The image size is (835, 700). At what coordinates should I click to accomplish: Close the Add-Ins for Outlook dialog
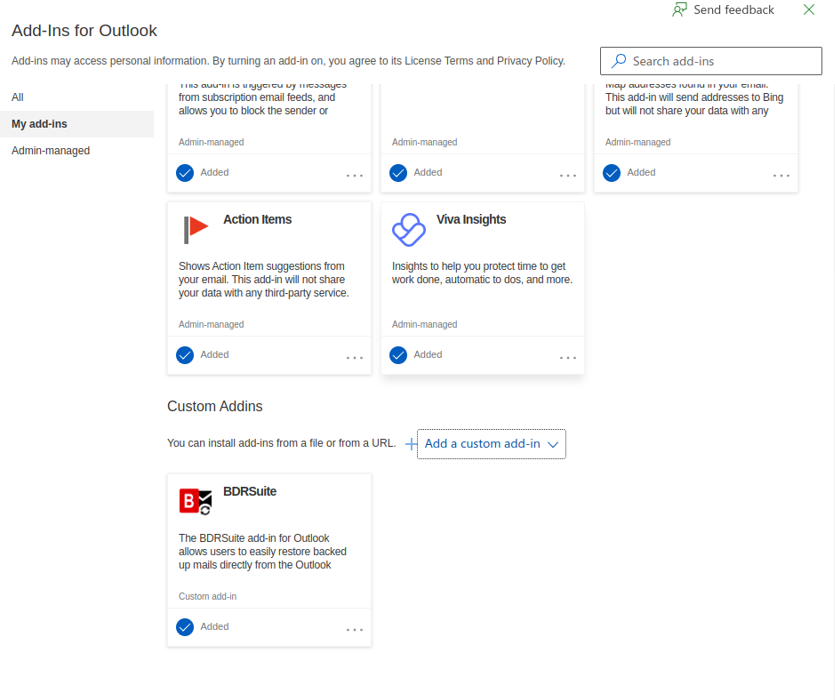[x=809, y=10]
